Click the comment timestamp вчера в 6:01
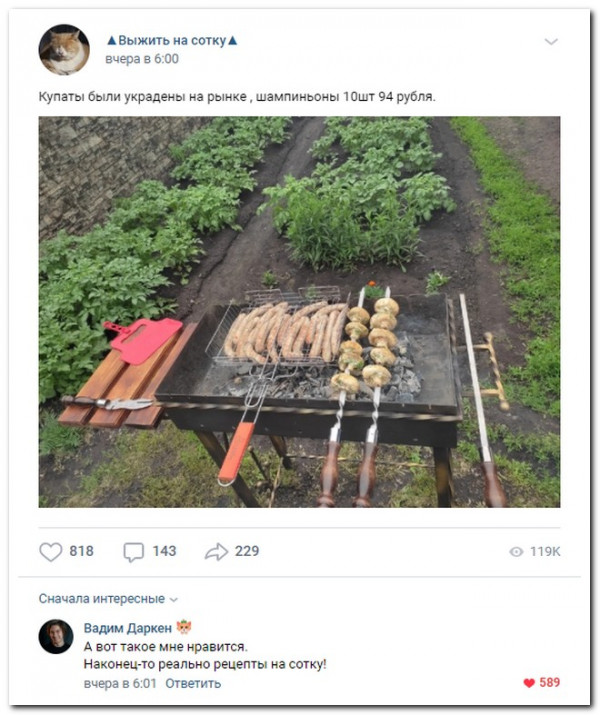The height and width of the screenshot is (715, 600). point(119,684)
